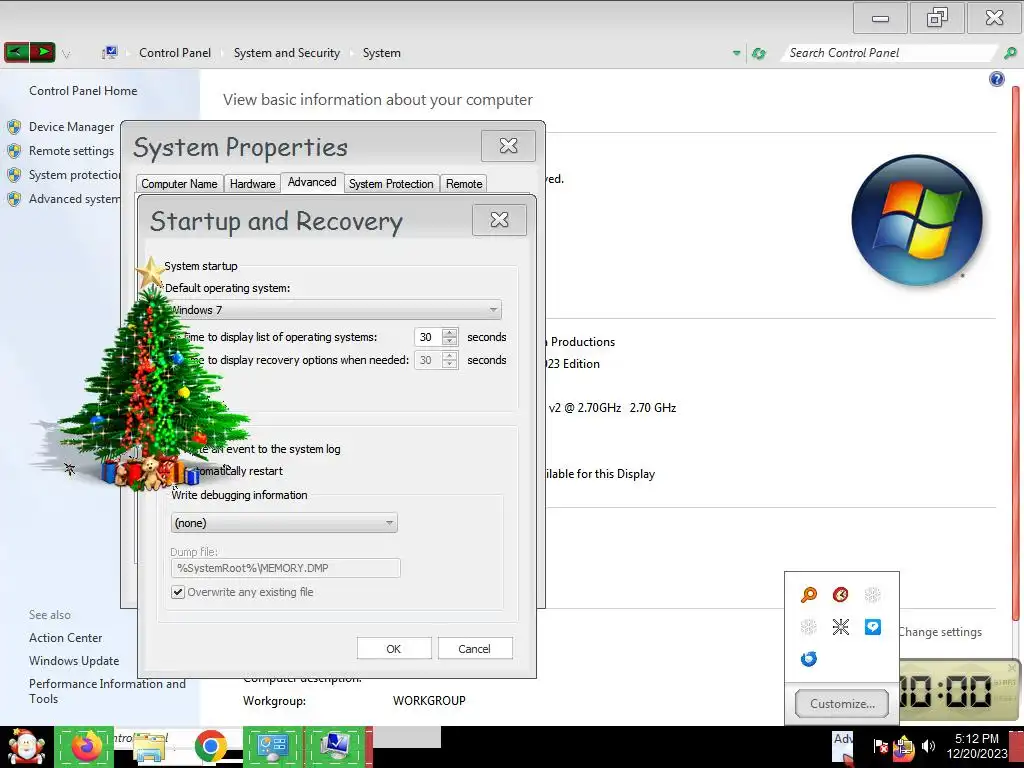Toggle Overwrite any existing file checkbox
Viewport: 1024px width, 768px height.
click(178, 592)
